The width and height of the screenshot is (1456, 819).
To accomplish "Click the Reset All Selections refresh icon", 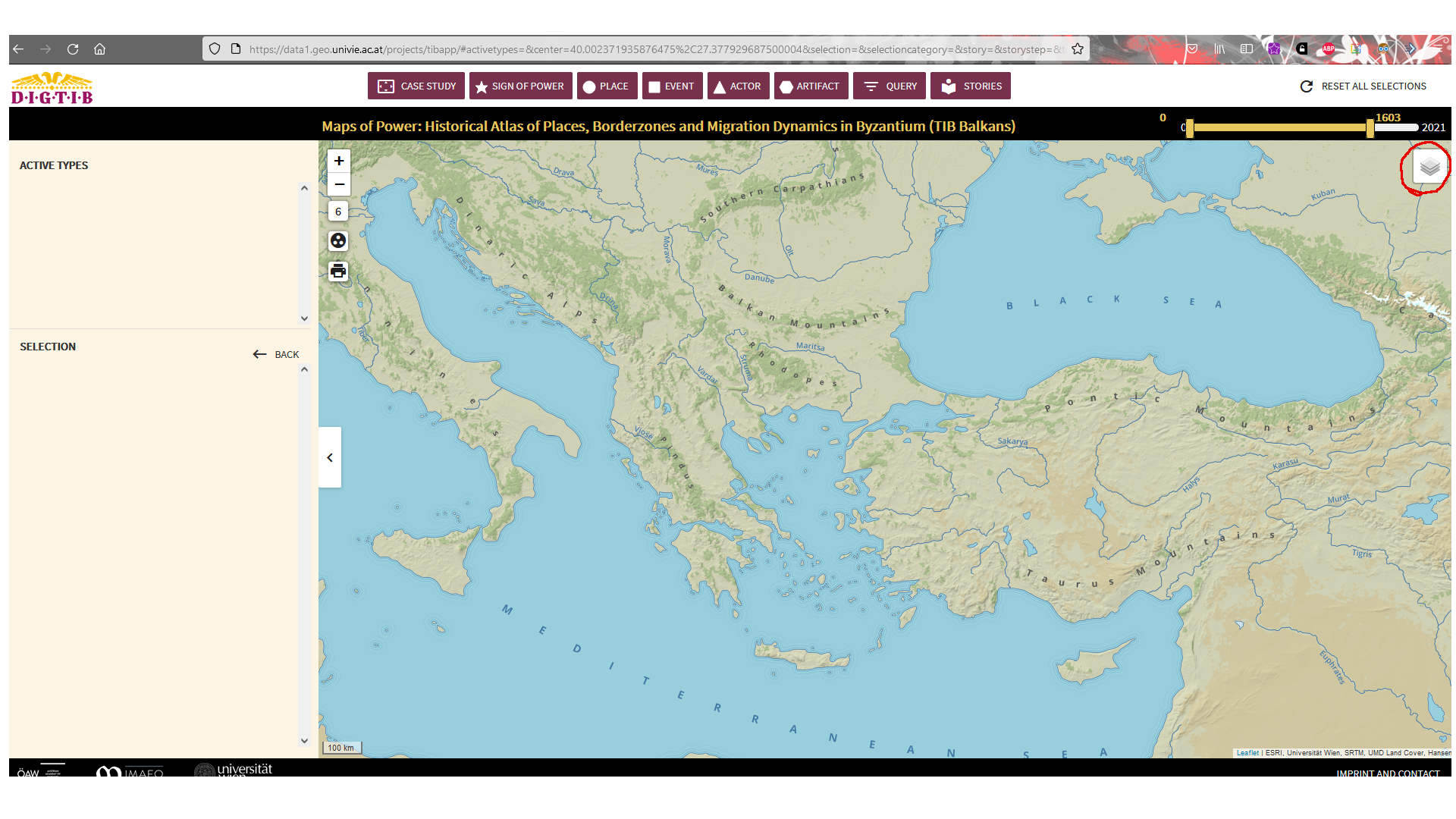I will (1306, 86).
